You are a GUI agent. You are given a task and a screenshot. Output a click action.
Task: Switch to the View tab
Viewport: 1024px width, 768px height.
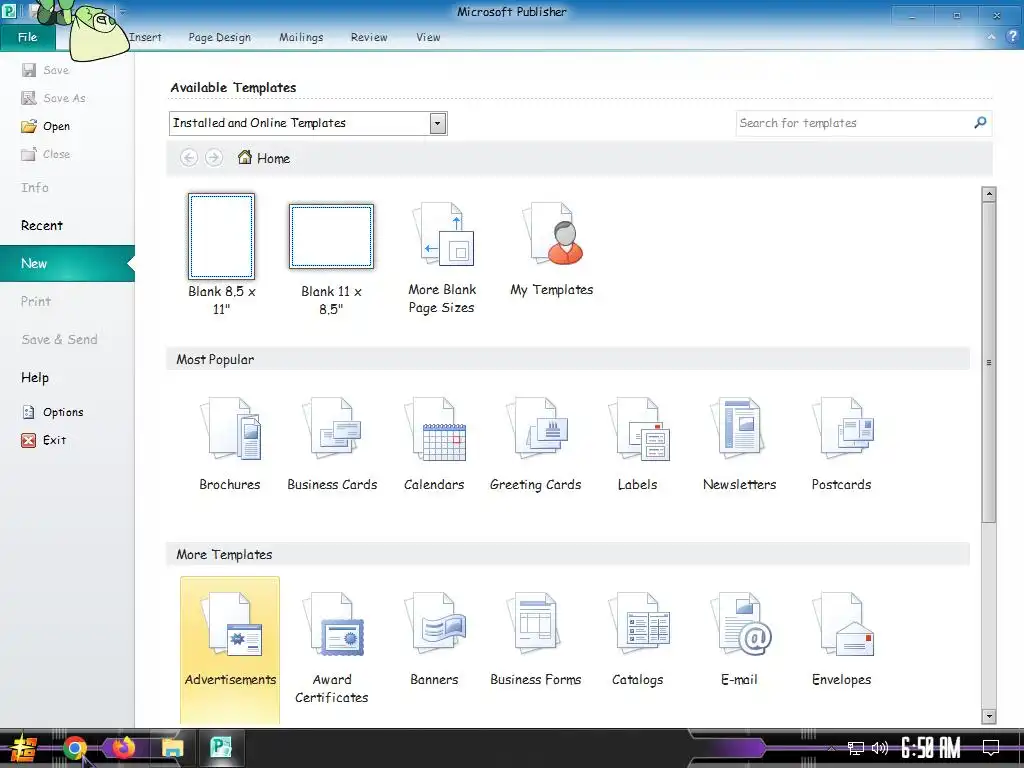click(x=428, y=37)
